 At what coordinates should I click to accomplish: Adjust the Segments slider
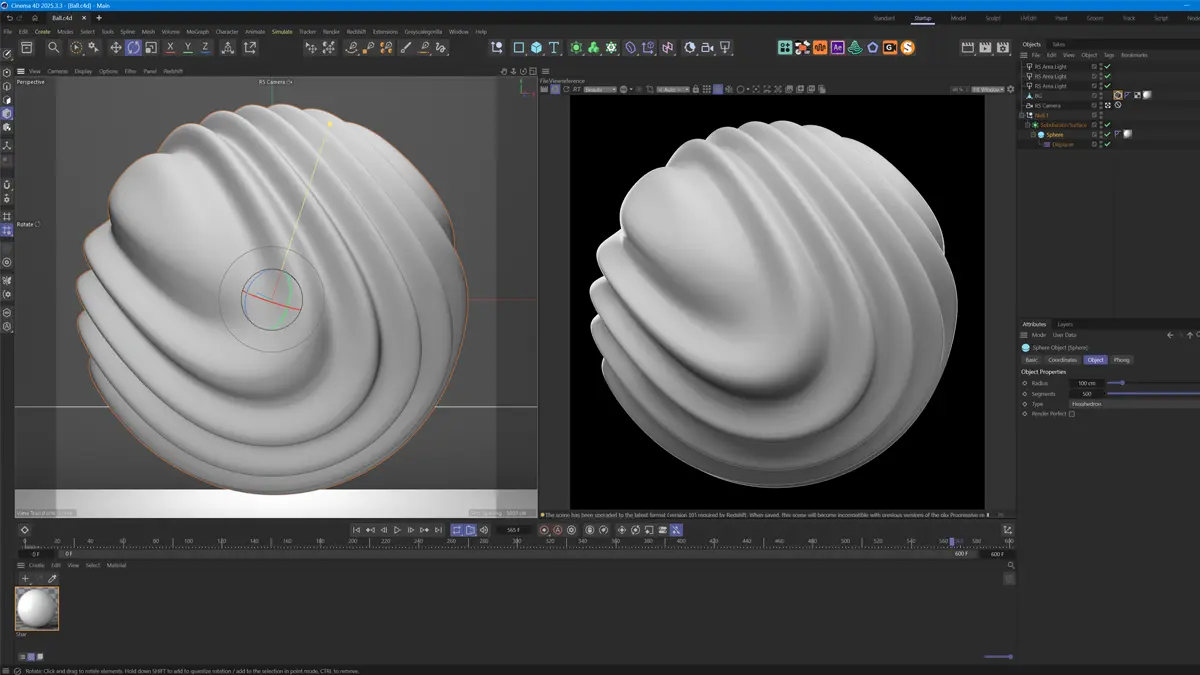click(x=1153, y=393)
